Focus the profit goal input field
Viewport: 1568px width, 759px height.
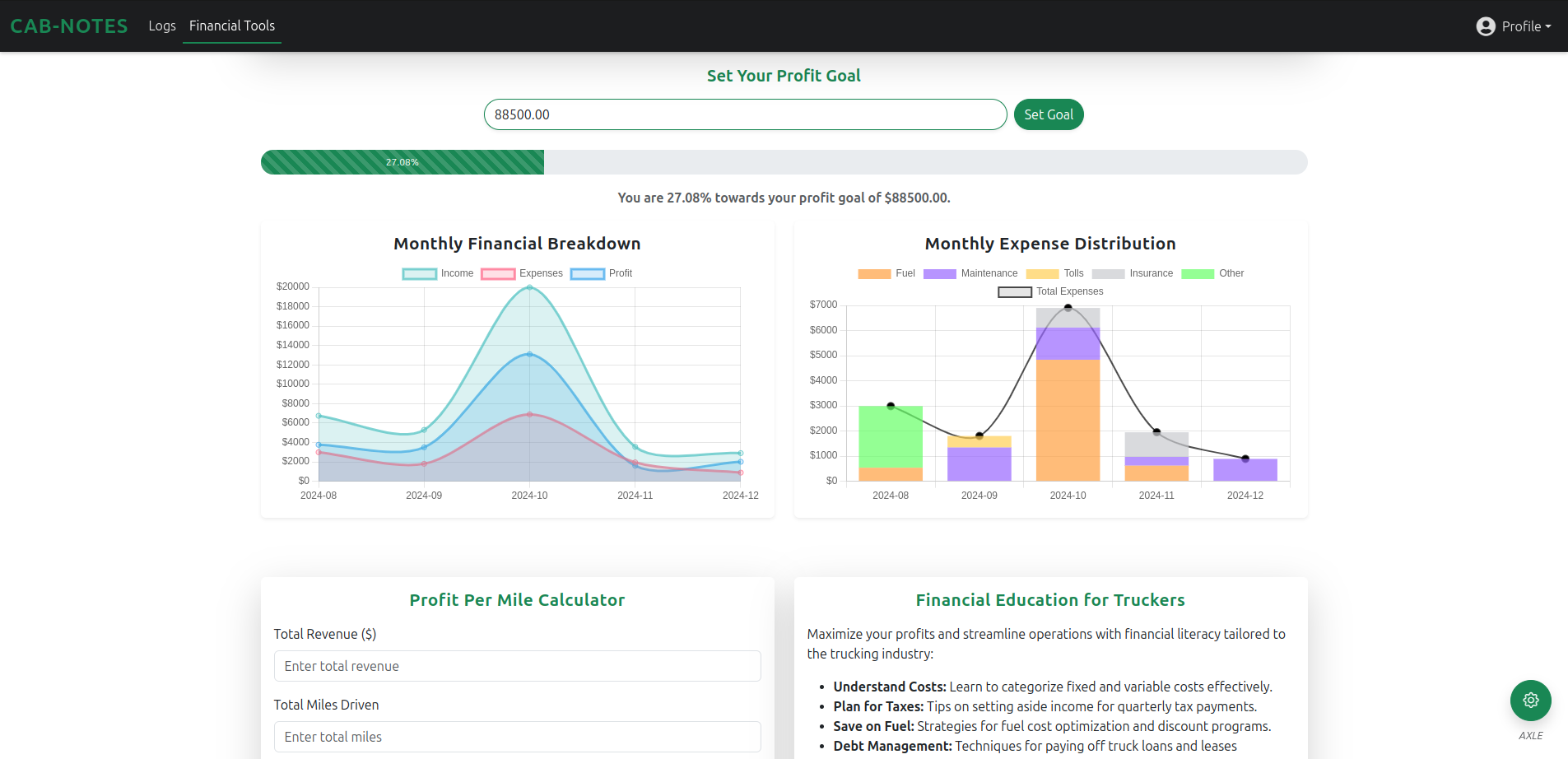746,114
